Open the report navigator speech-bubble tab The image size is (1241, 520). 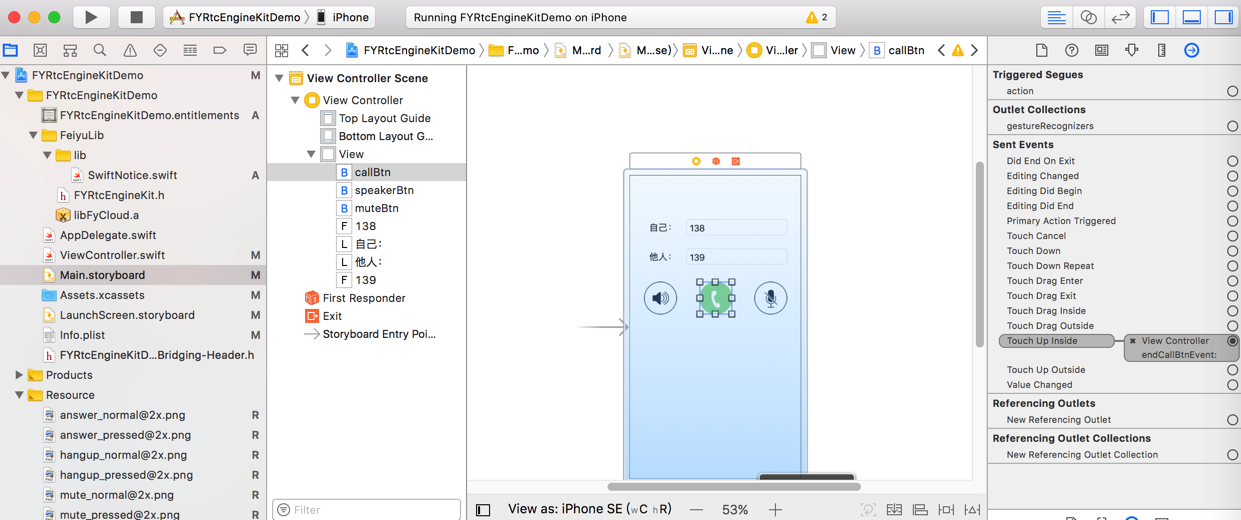click(250, 50)
